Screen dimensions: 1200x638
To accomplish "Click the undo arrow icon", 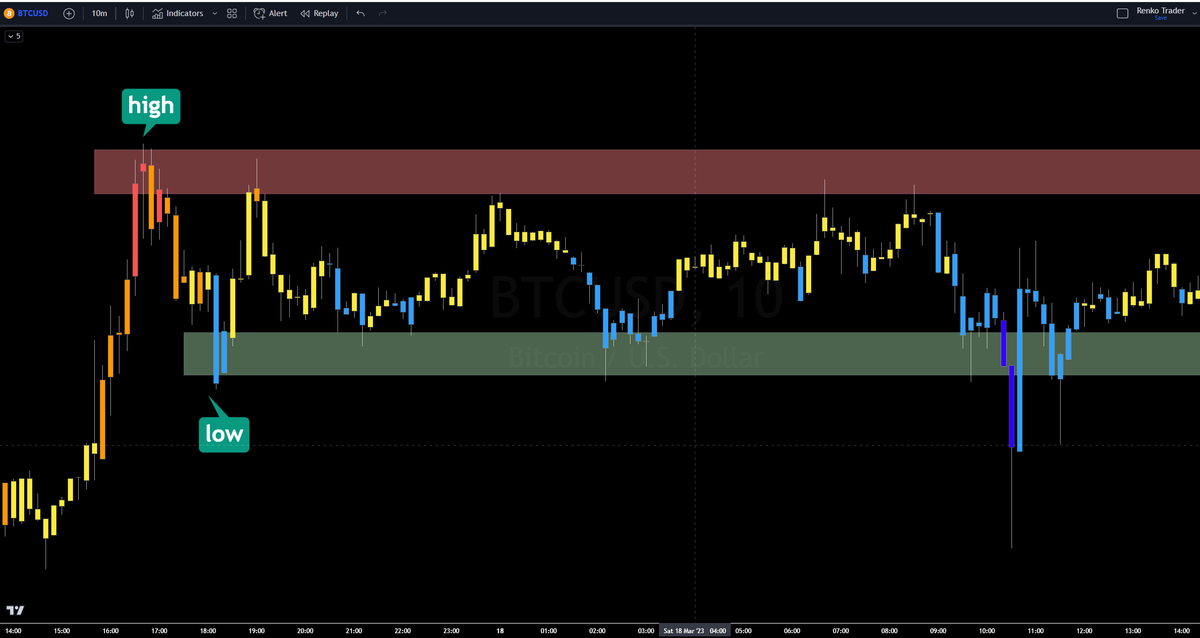I will pyautogui.click(x=360, y=13).
